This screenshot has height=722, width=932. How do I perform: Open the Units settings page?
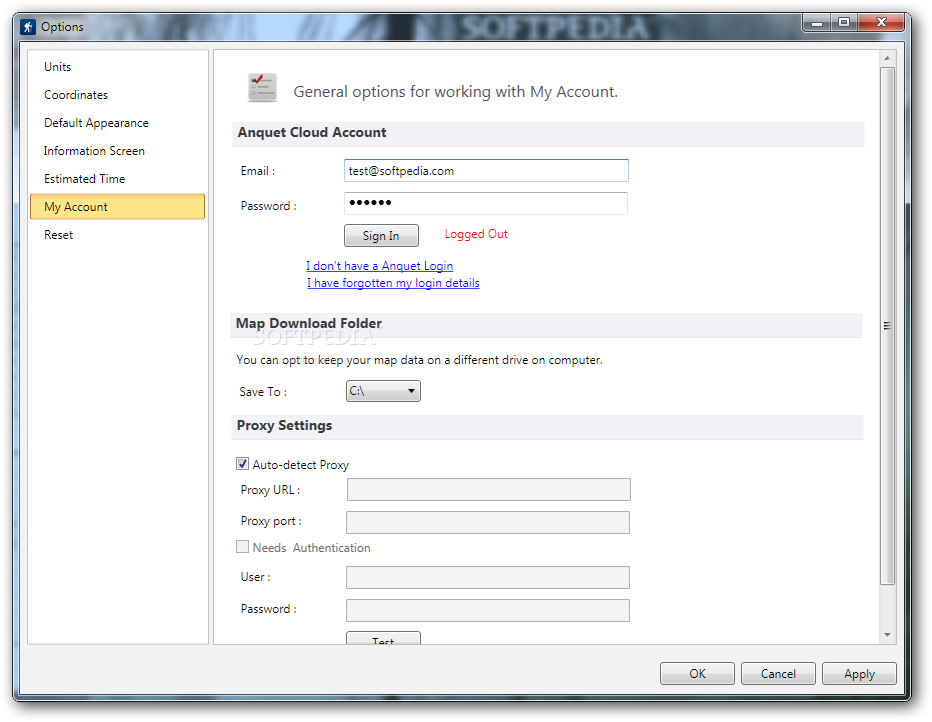58,67
